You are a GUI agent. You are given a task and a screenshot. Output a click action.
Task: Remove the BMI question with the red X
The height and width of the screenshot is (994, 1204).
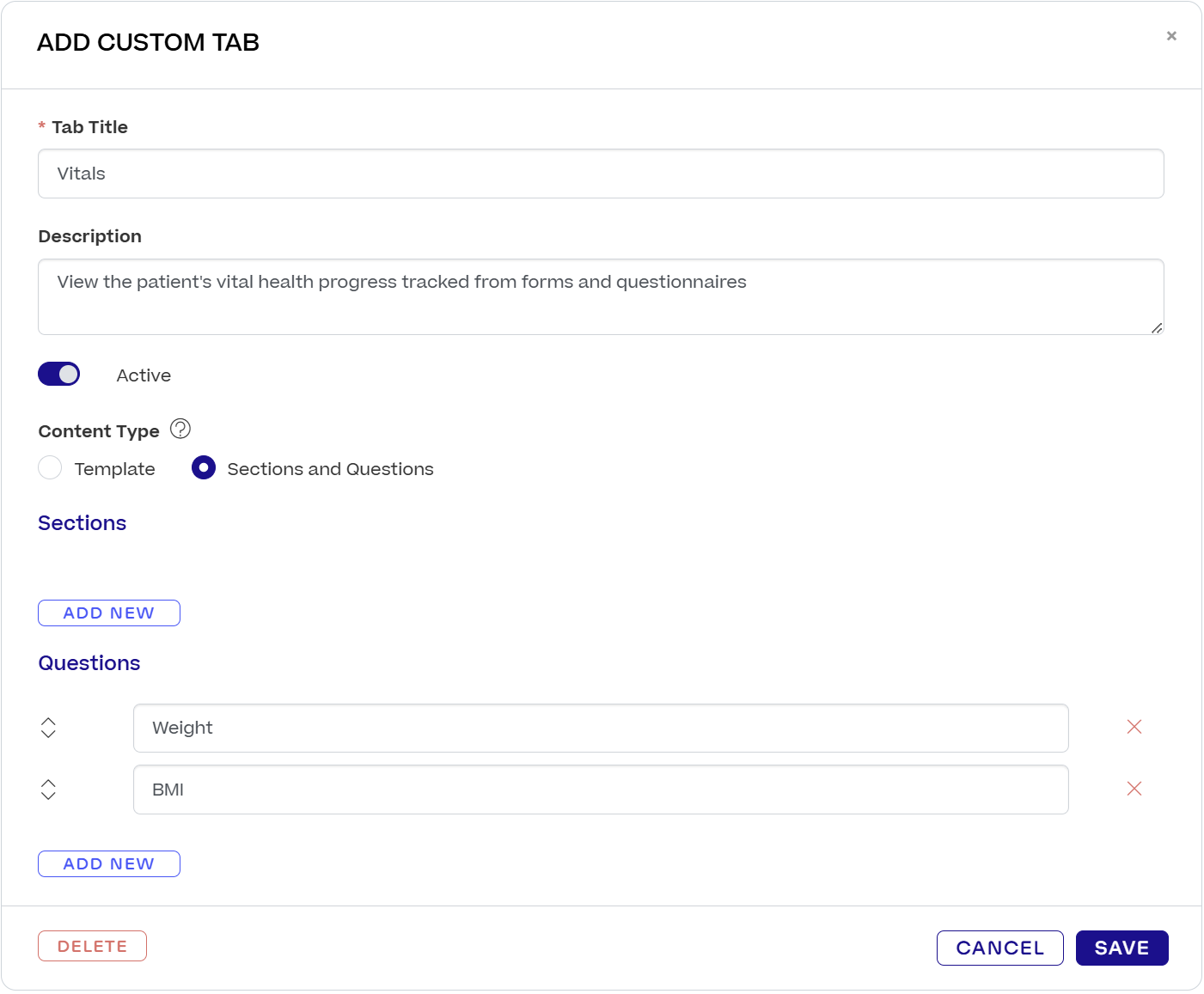(x=1134, y=789)
